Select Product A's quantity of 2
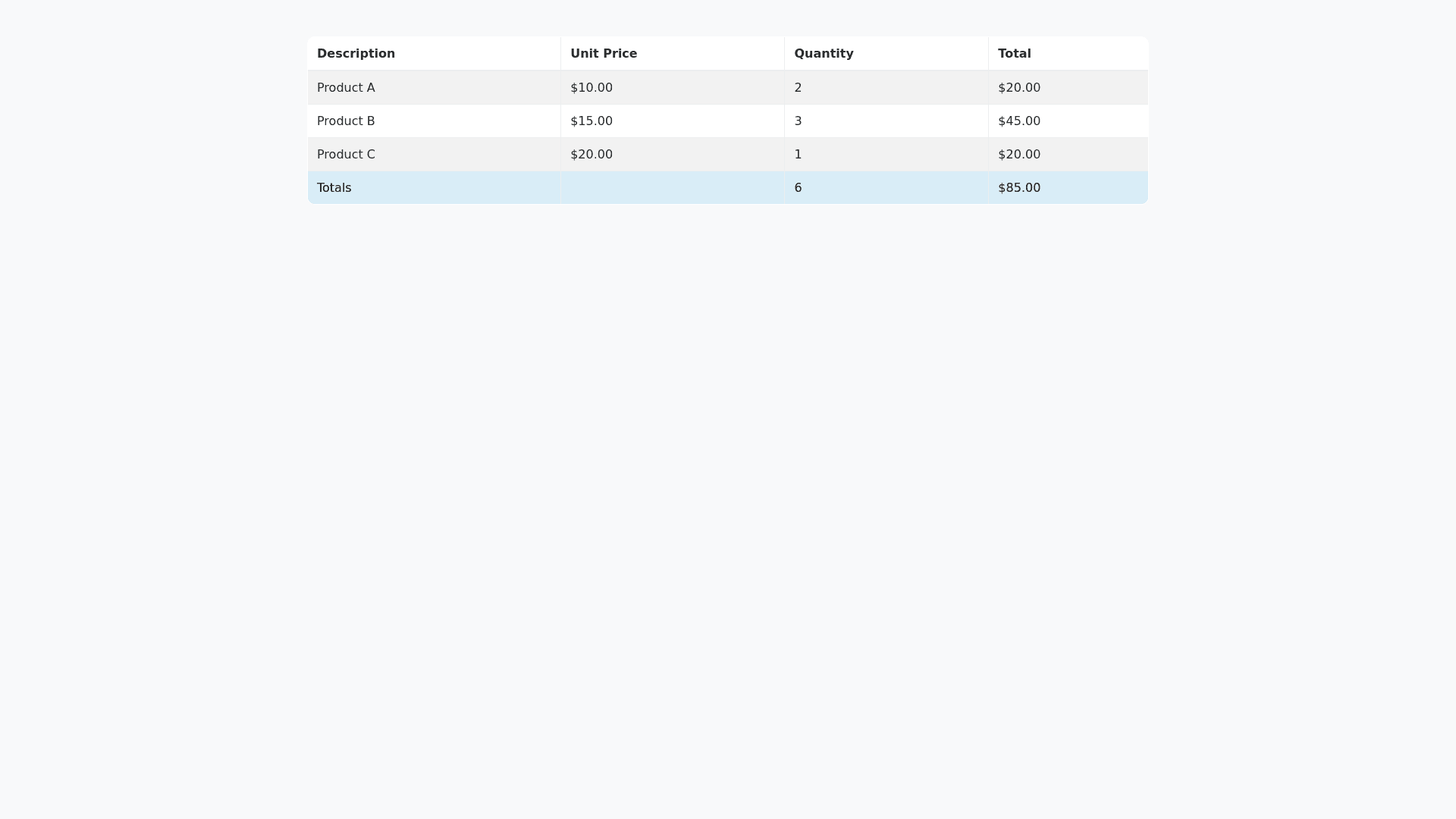 [798, 88]
